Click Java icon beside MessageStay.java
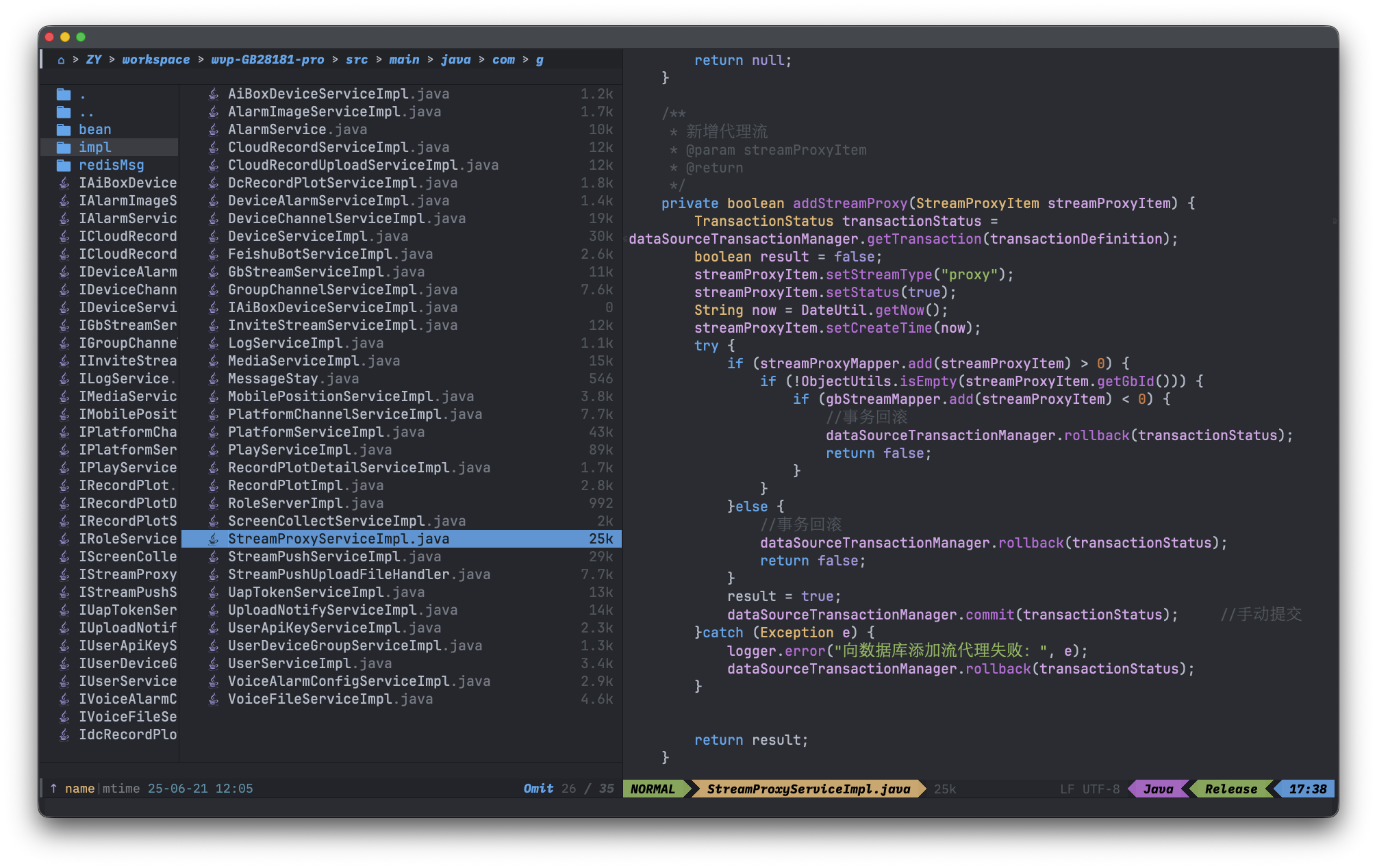Image resolution: width=1377 pixels, height=868 pixels. [x=214, y=379]
